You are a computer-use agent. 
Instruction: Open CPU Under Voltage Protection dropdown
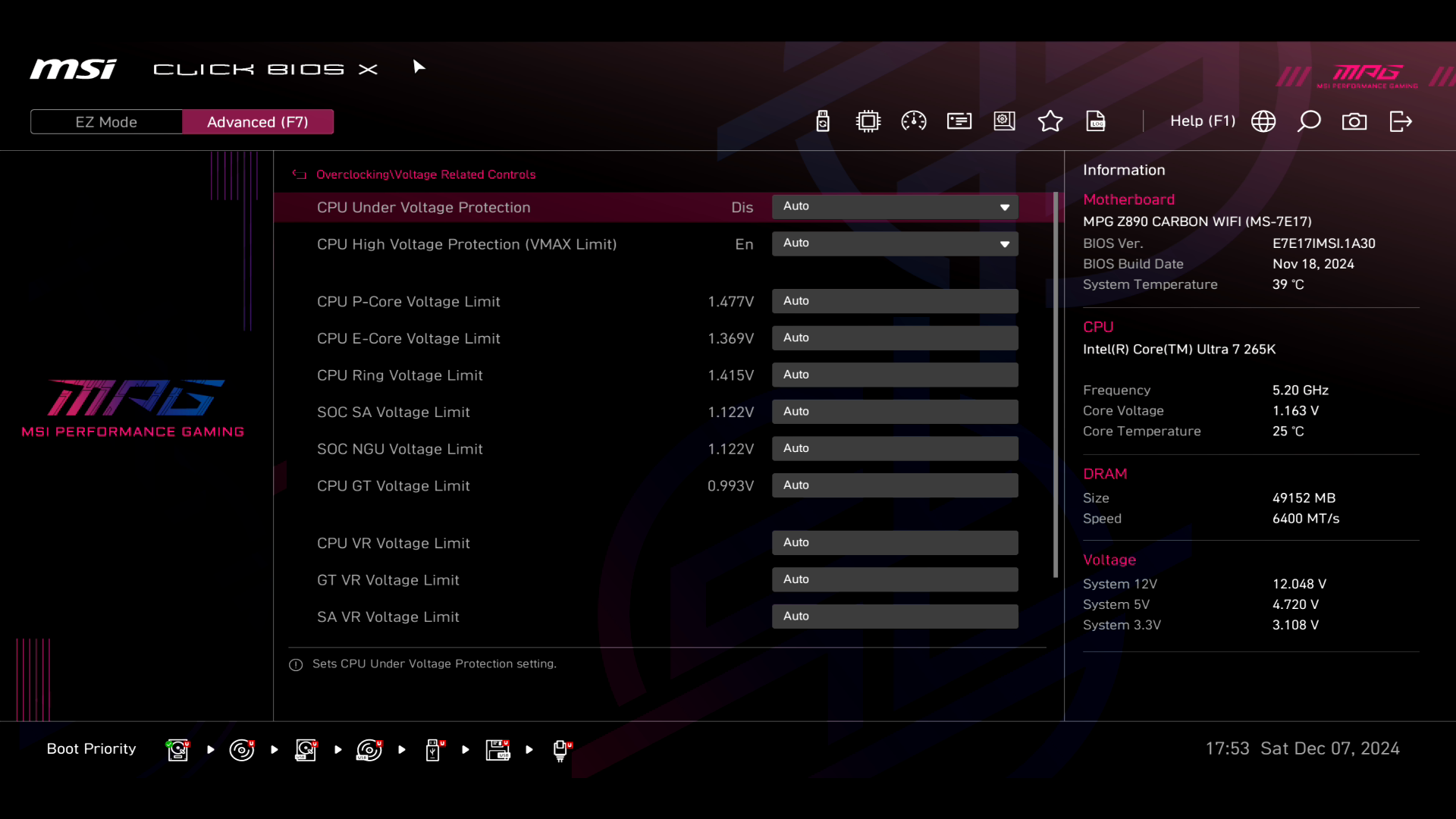click(895, 207)
